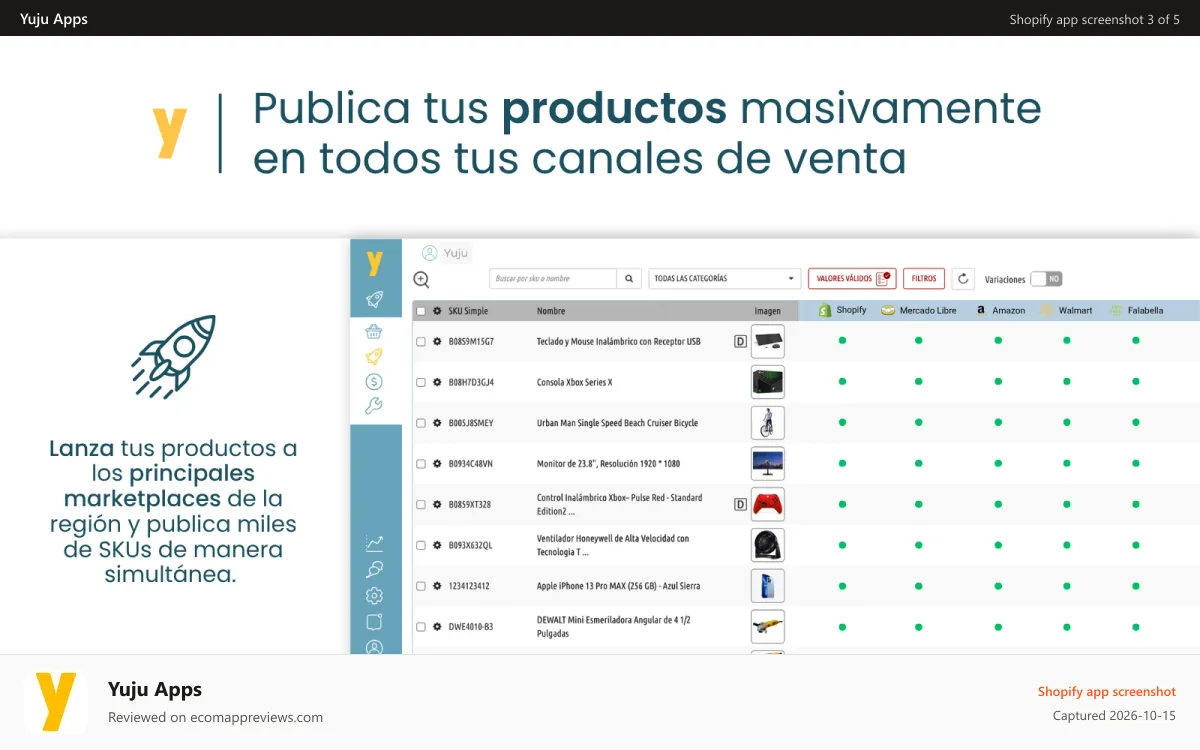This screenshot has height=750, width=1200.
Task: Open gear options for SKU DWE4010-B3
Action: (437, 627)
